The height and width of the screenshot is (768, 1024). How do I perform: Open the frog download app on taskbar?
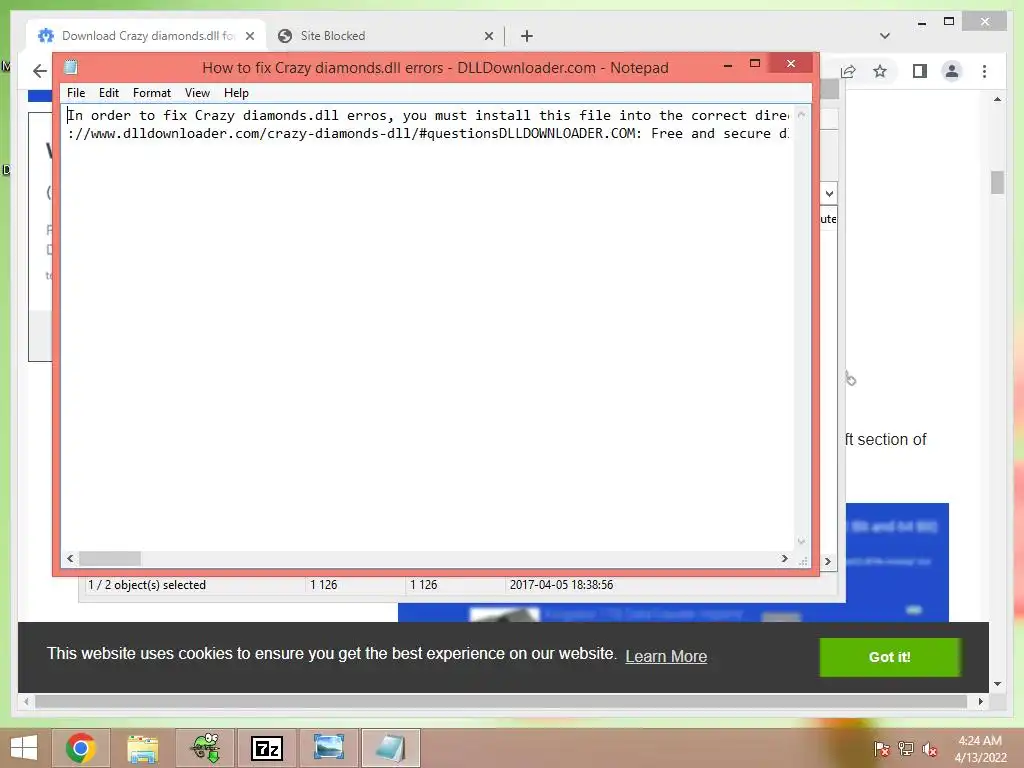205,748
